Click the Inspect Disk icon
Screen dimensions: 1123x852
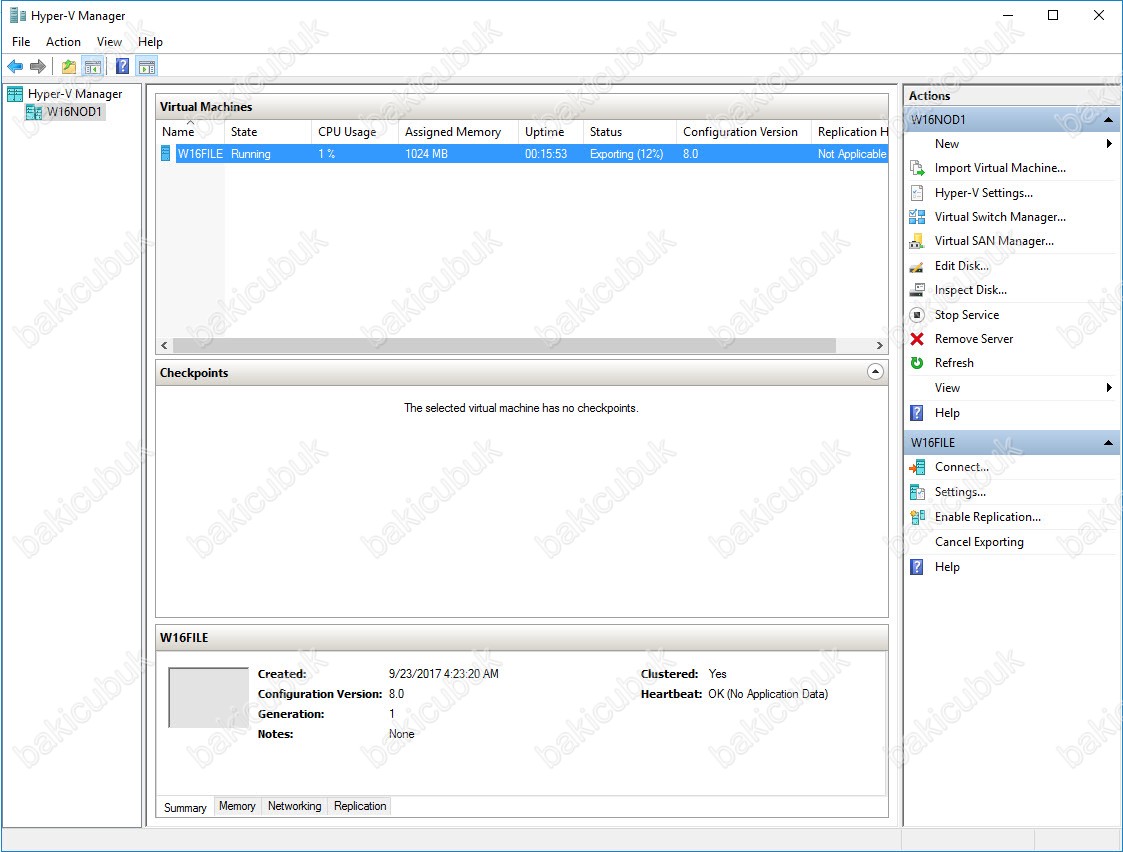click(x=917, y=290)
